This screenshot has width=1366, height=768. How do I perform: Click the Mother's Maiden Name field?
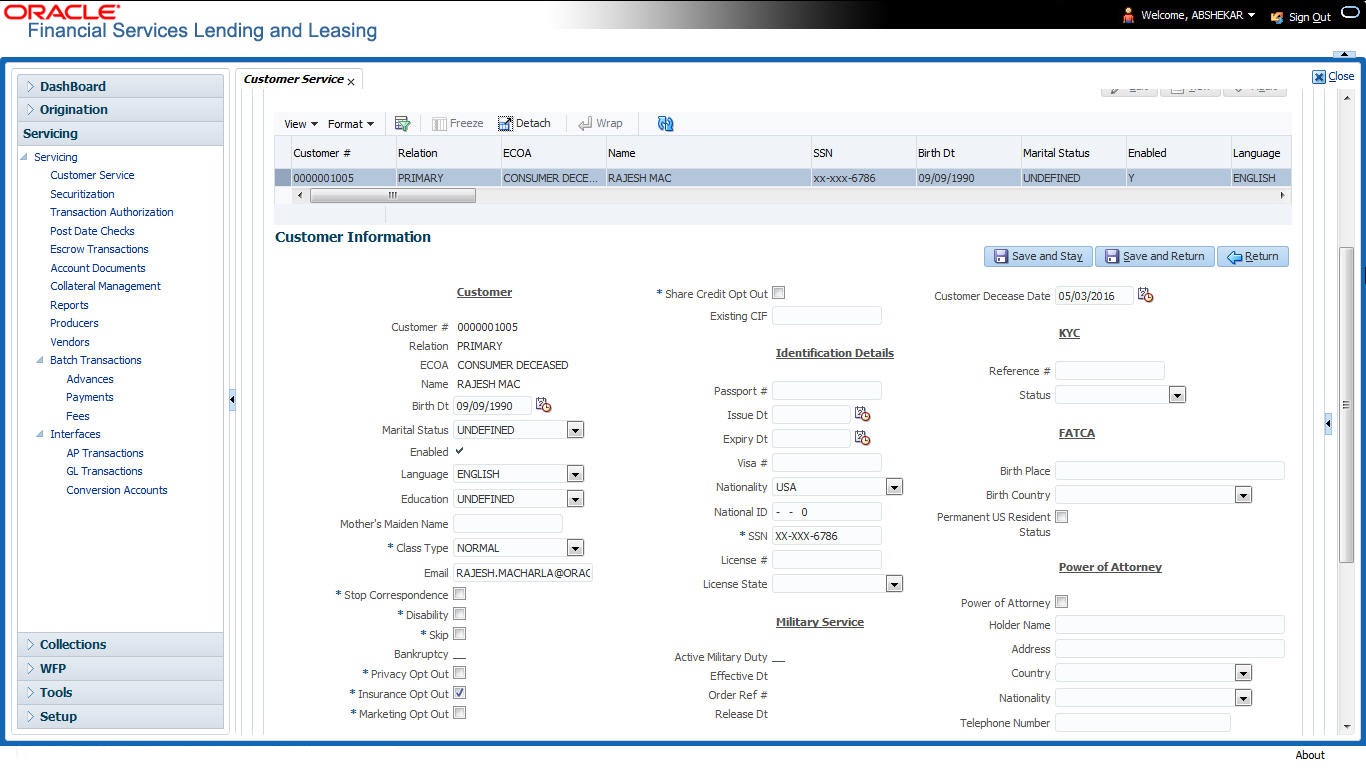coord(508,523)
